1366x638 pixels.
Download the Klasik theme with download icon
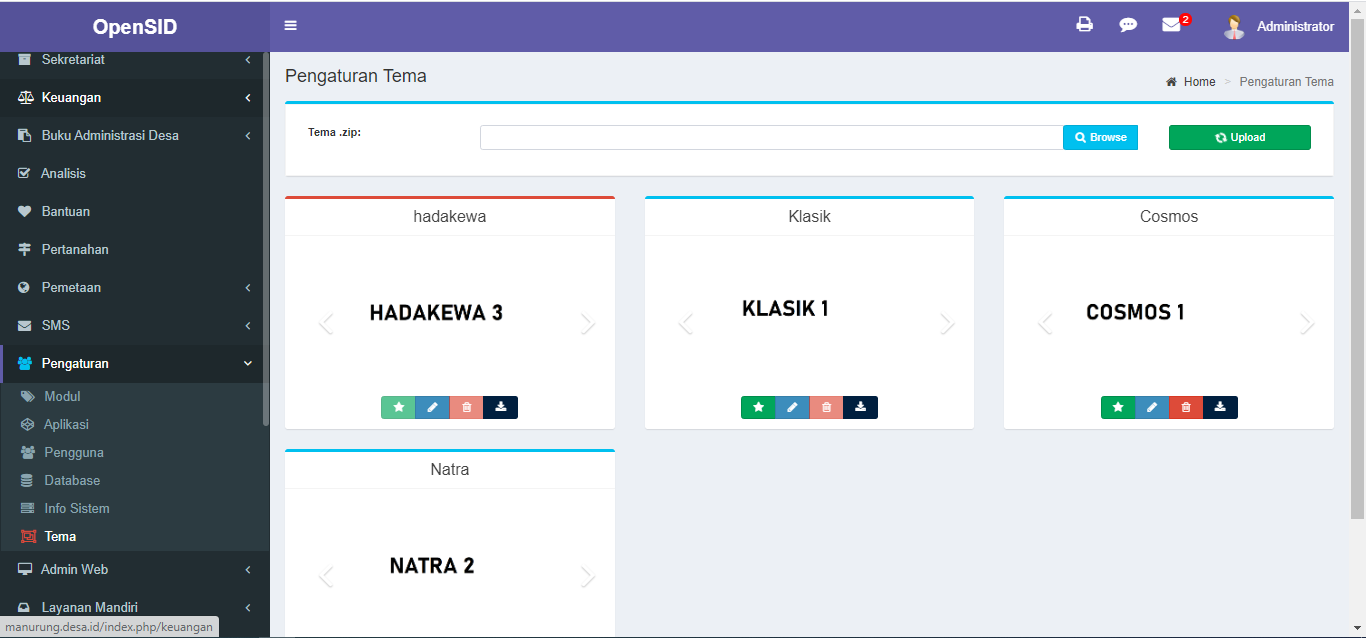tap(860, 407)
